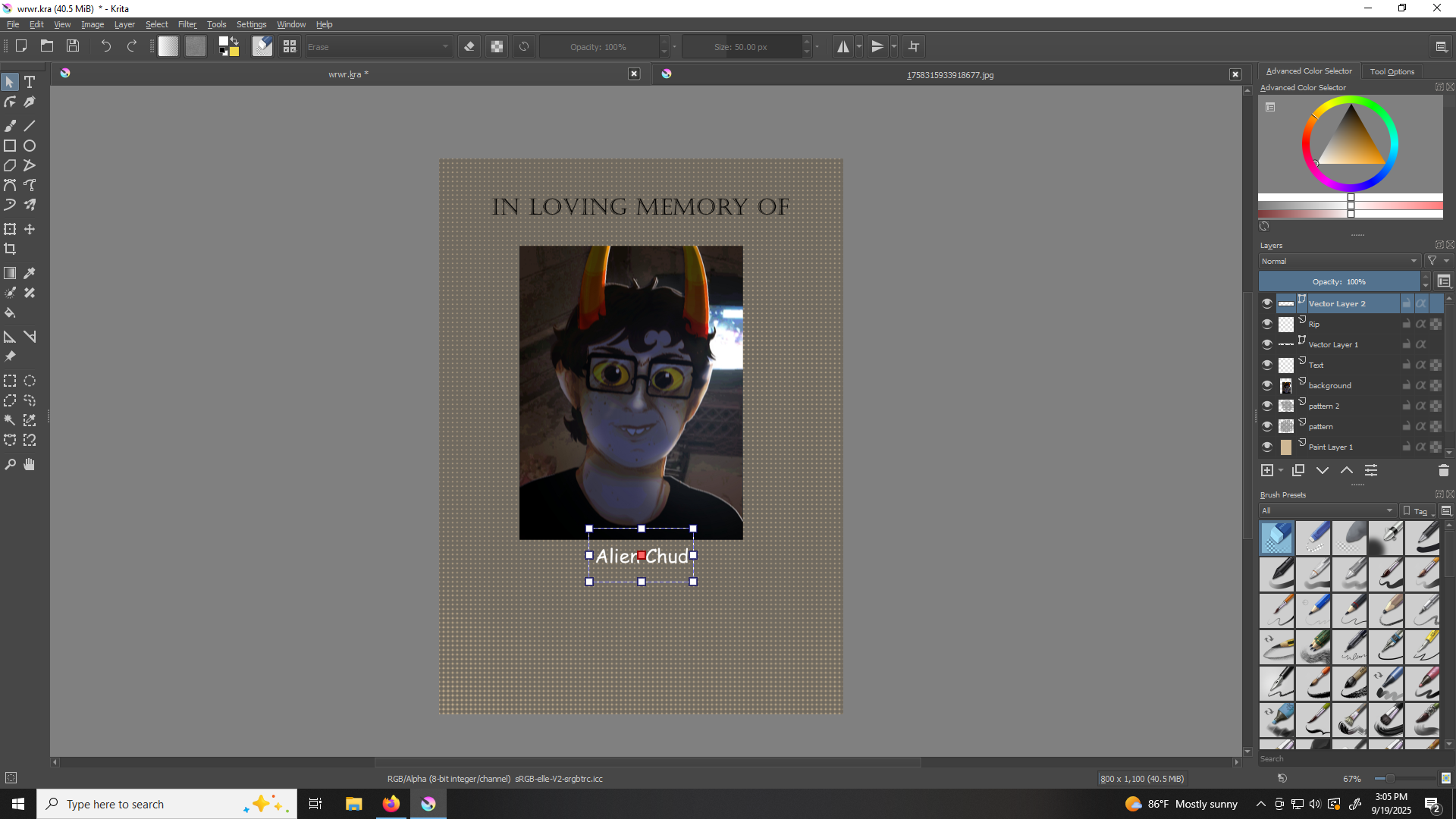Toggle visibility of pattern 2 layer
The height and width of the screenshot is (819, 1456).
pyautogui.click(x=1266, y=406)
